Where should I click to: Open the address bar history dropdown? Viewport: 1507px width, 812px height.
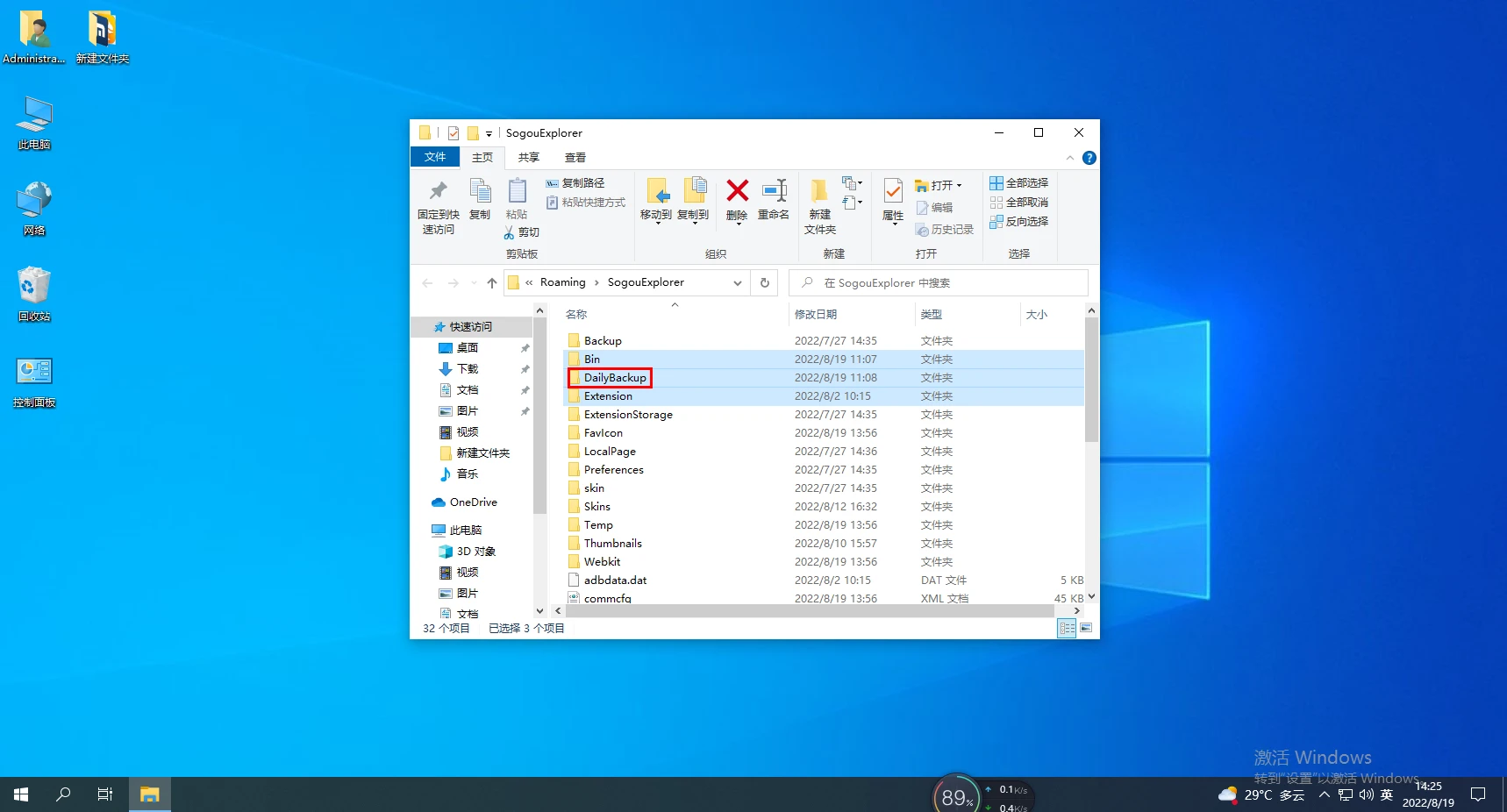tap(738, 282)
